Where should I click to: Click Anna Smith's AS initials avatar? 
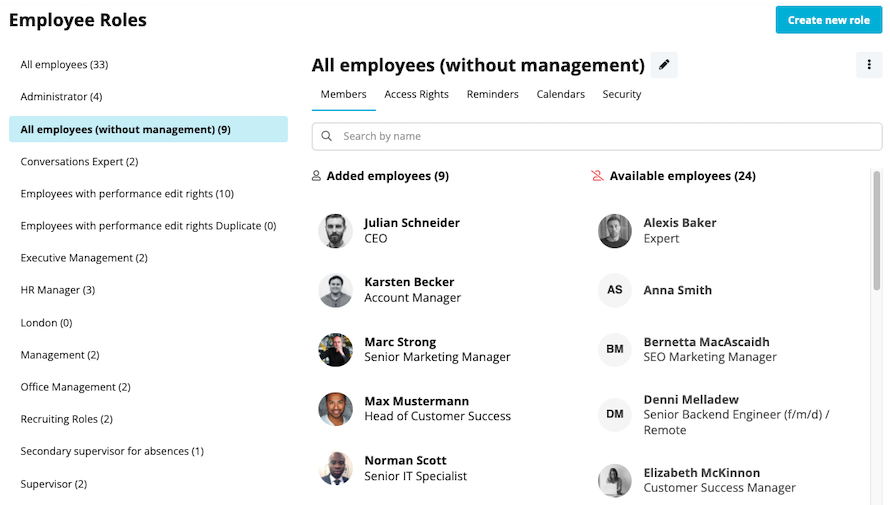(x=615, y=290)
